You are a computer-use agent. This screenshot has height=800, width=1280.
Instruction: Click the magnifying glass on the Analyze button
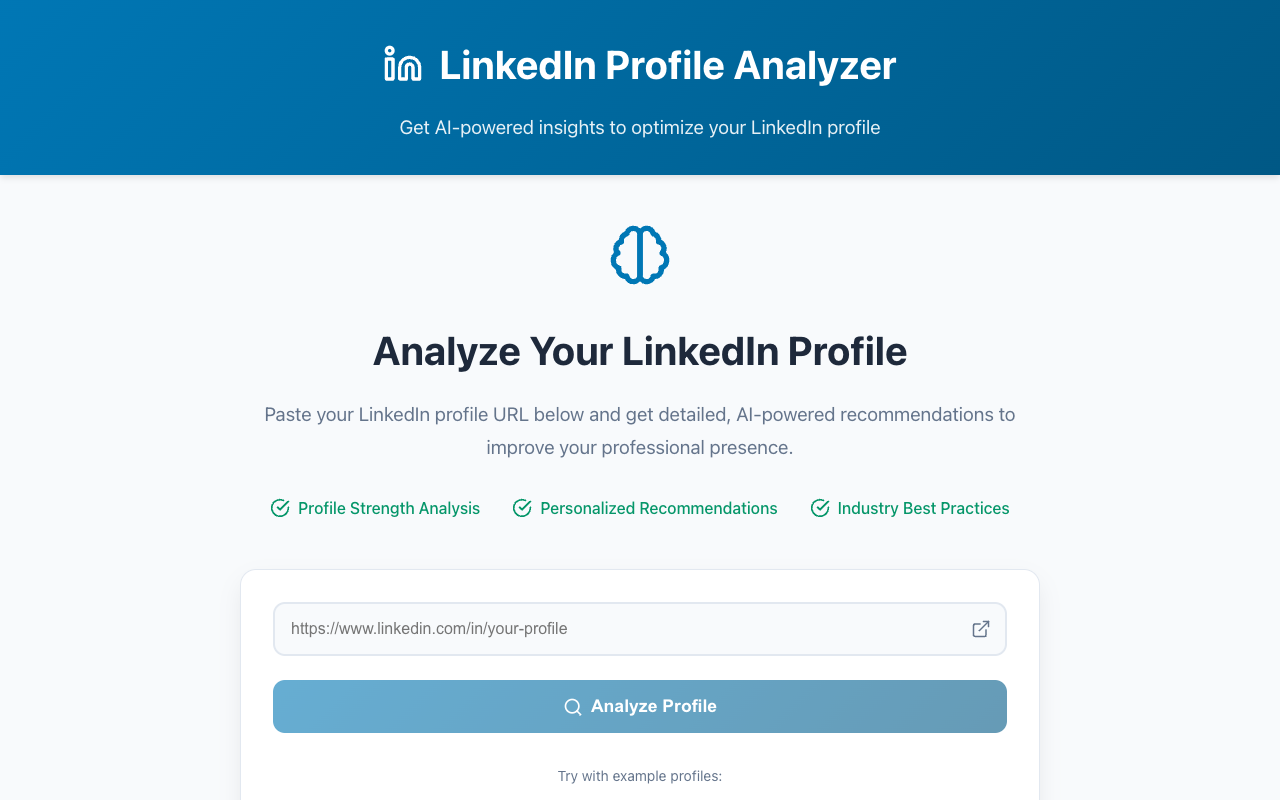[x=573, y=706]
